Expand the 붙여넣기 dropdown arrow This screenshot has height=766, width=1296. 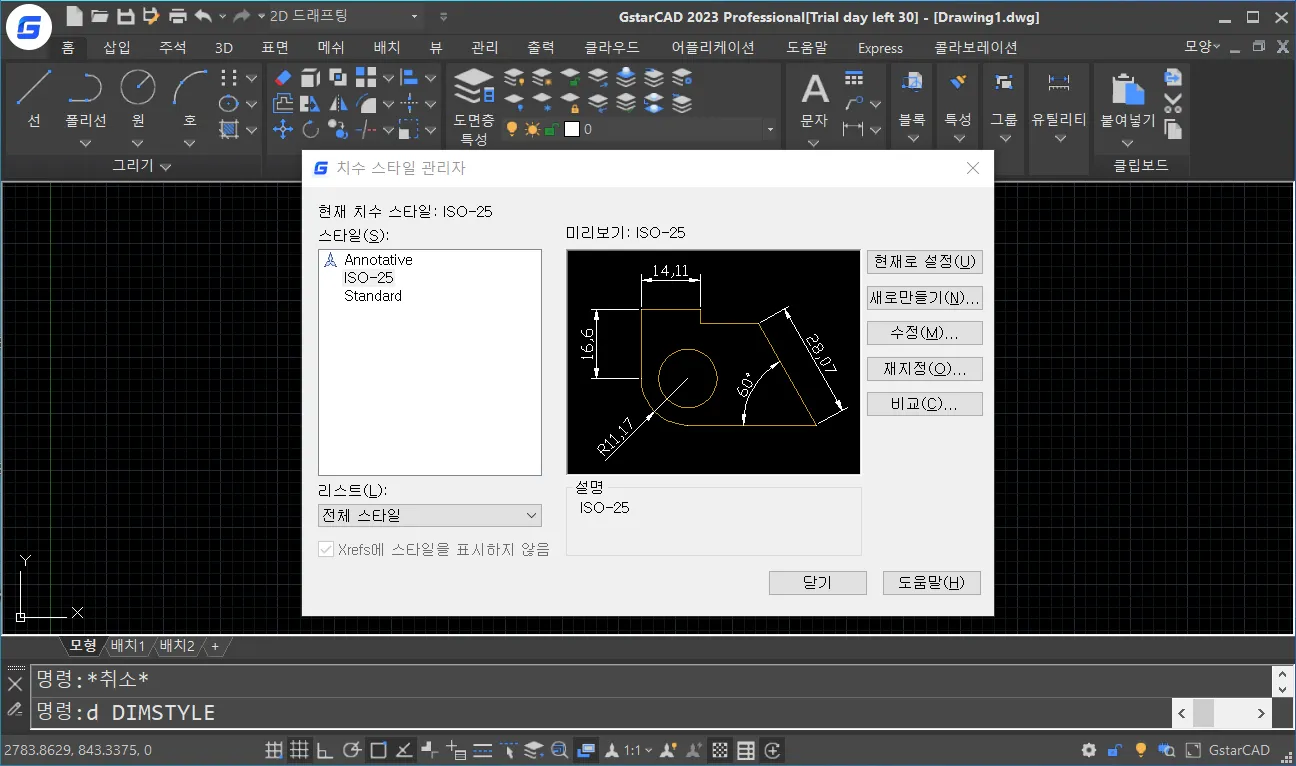pyautogui.click(x=1127, y=142)
